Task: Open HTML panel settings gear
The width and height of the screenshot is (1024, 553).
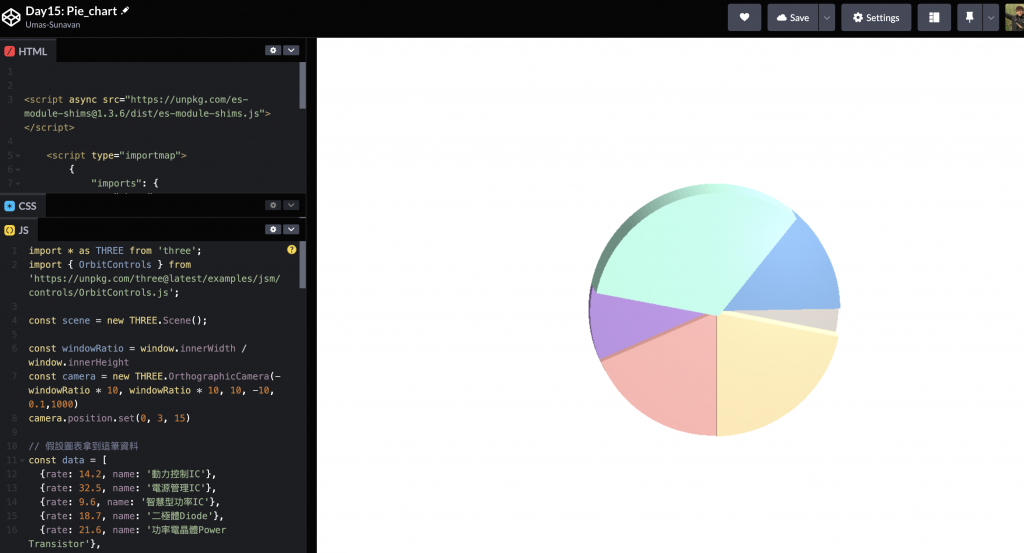Action: click(x=273, y=50)
